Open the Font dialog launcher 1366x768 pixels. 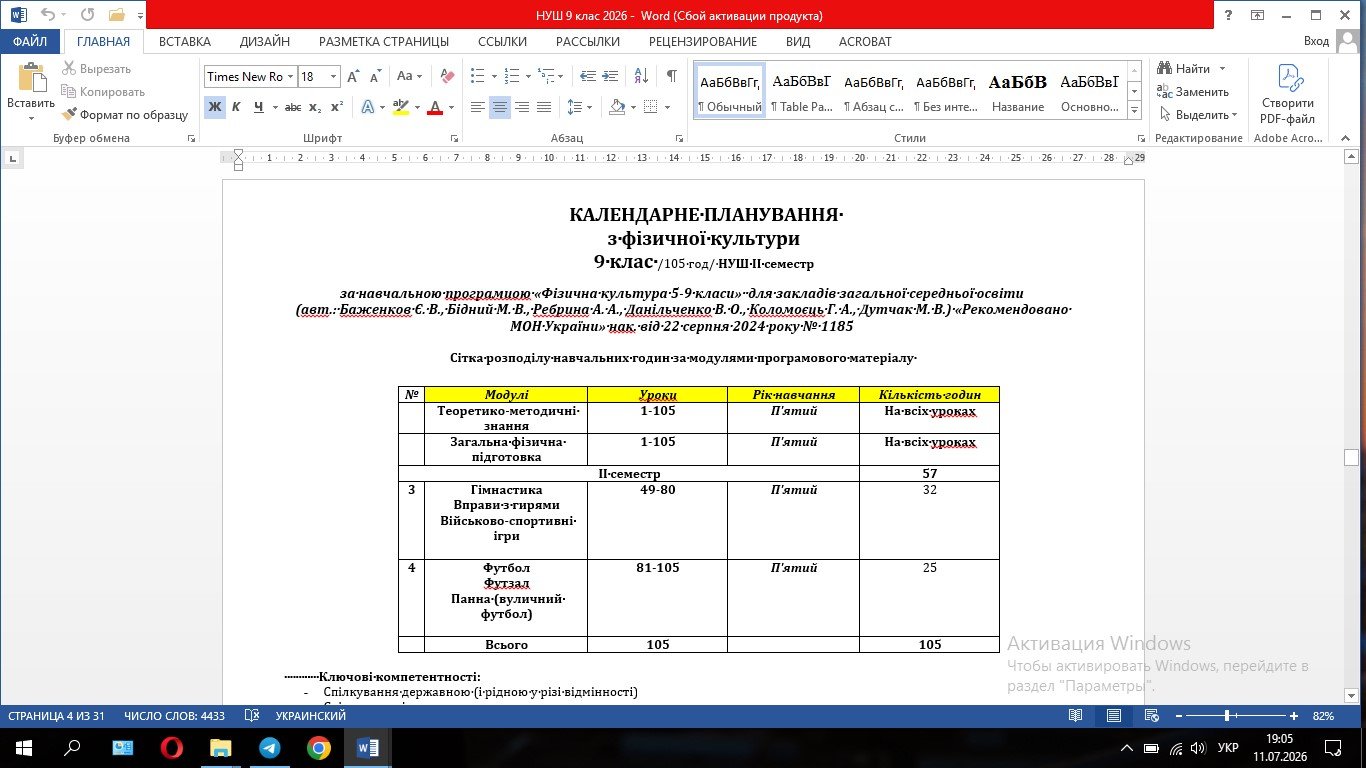click(454, 139)
